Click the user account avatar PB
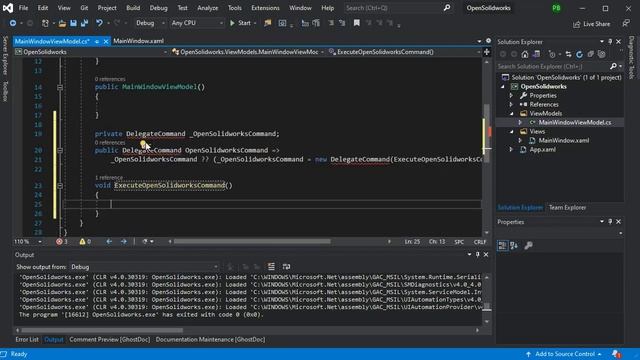640x360 pixels. point(556,8)
